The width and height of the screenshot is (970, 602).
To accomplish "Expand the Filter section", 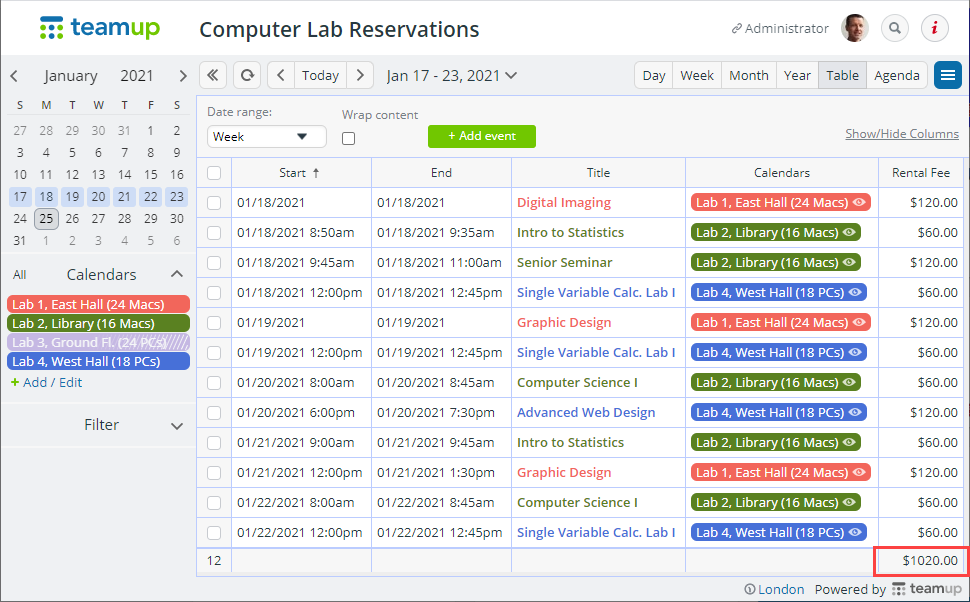I will coord(177,426).
